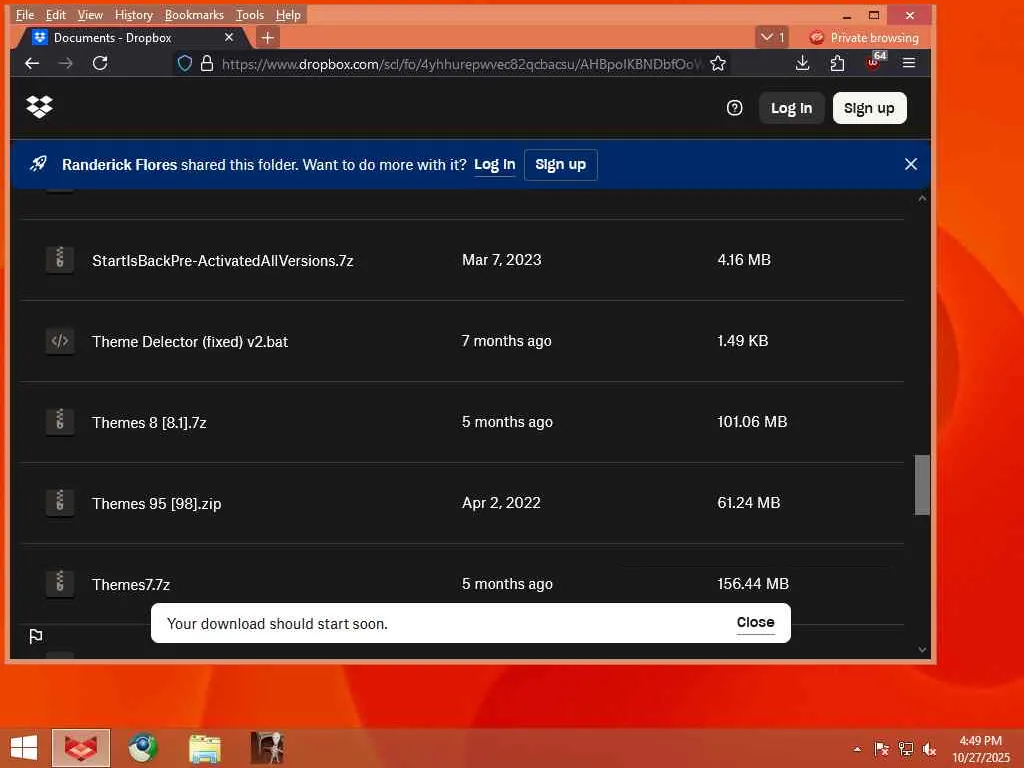The width and height of the screenshot is (1024, 768).
Task: Open the globe browser taskbar icon
Action: pos(142,748)
